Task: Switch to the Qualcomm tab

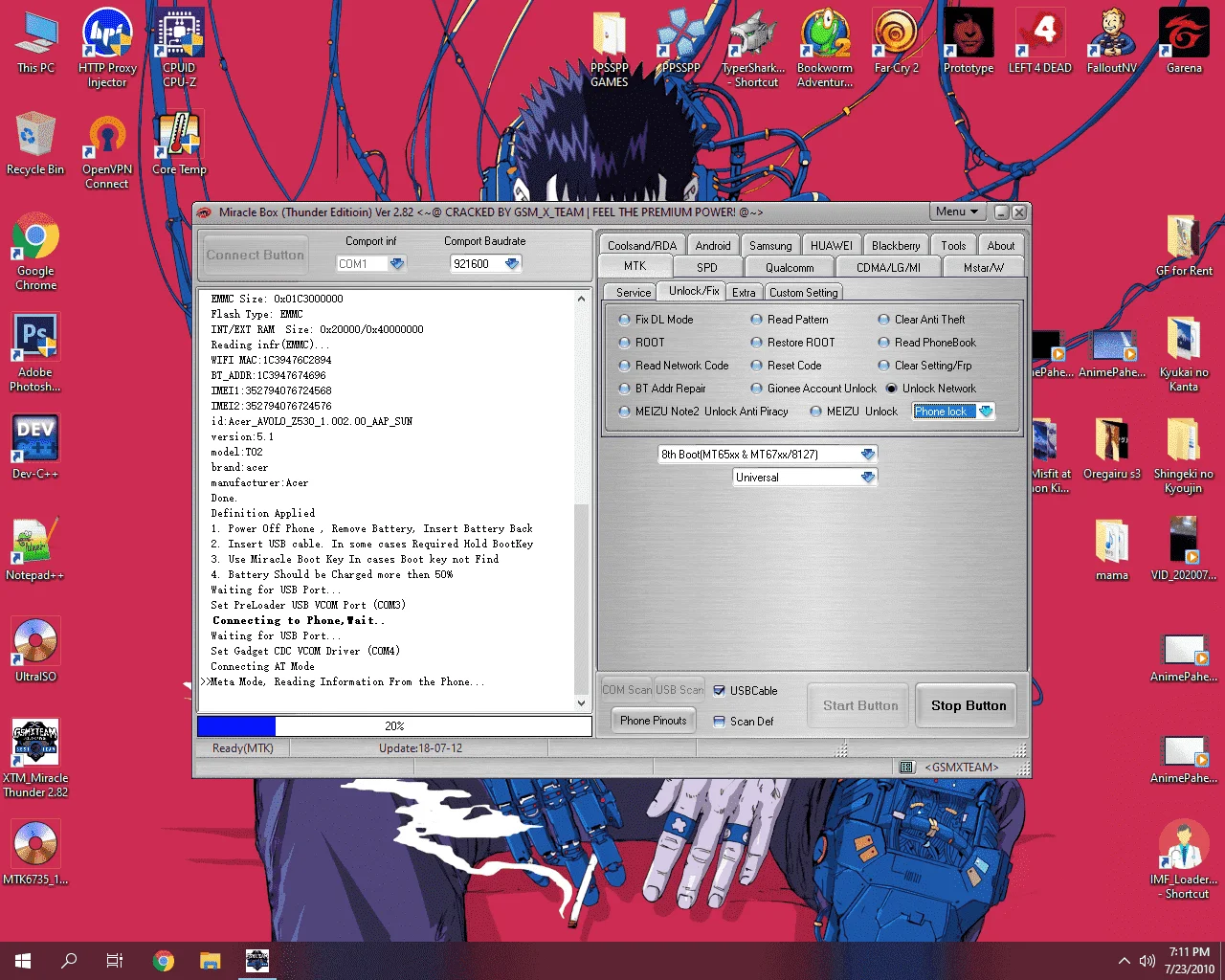Action: (x=790, y=268)
